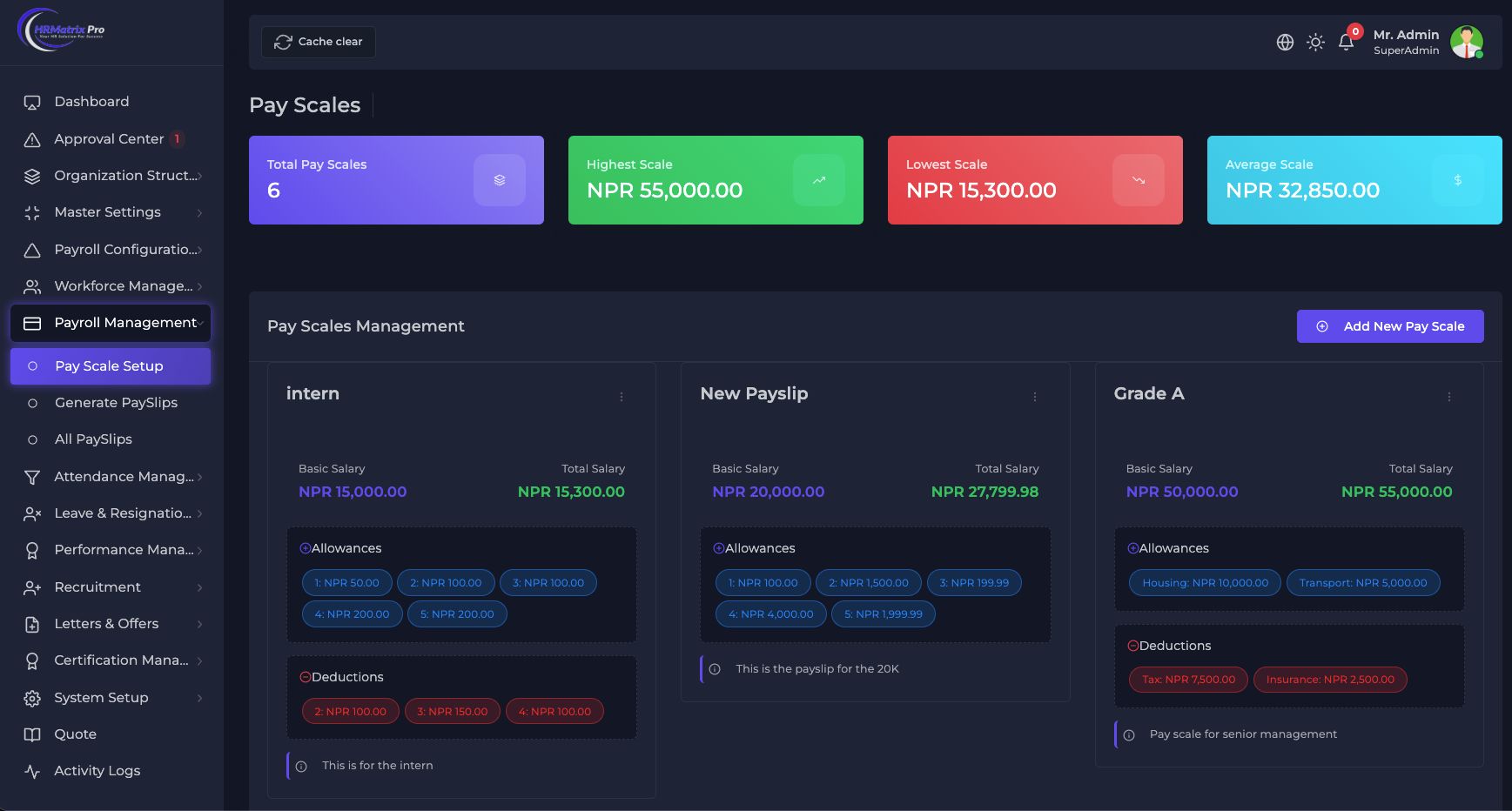The width and height of the screenshot is (1512, 811).
Task: Click the HRMatrix Pro logo
Action: tap(61, 30)
